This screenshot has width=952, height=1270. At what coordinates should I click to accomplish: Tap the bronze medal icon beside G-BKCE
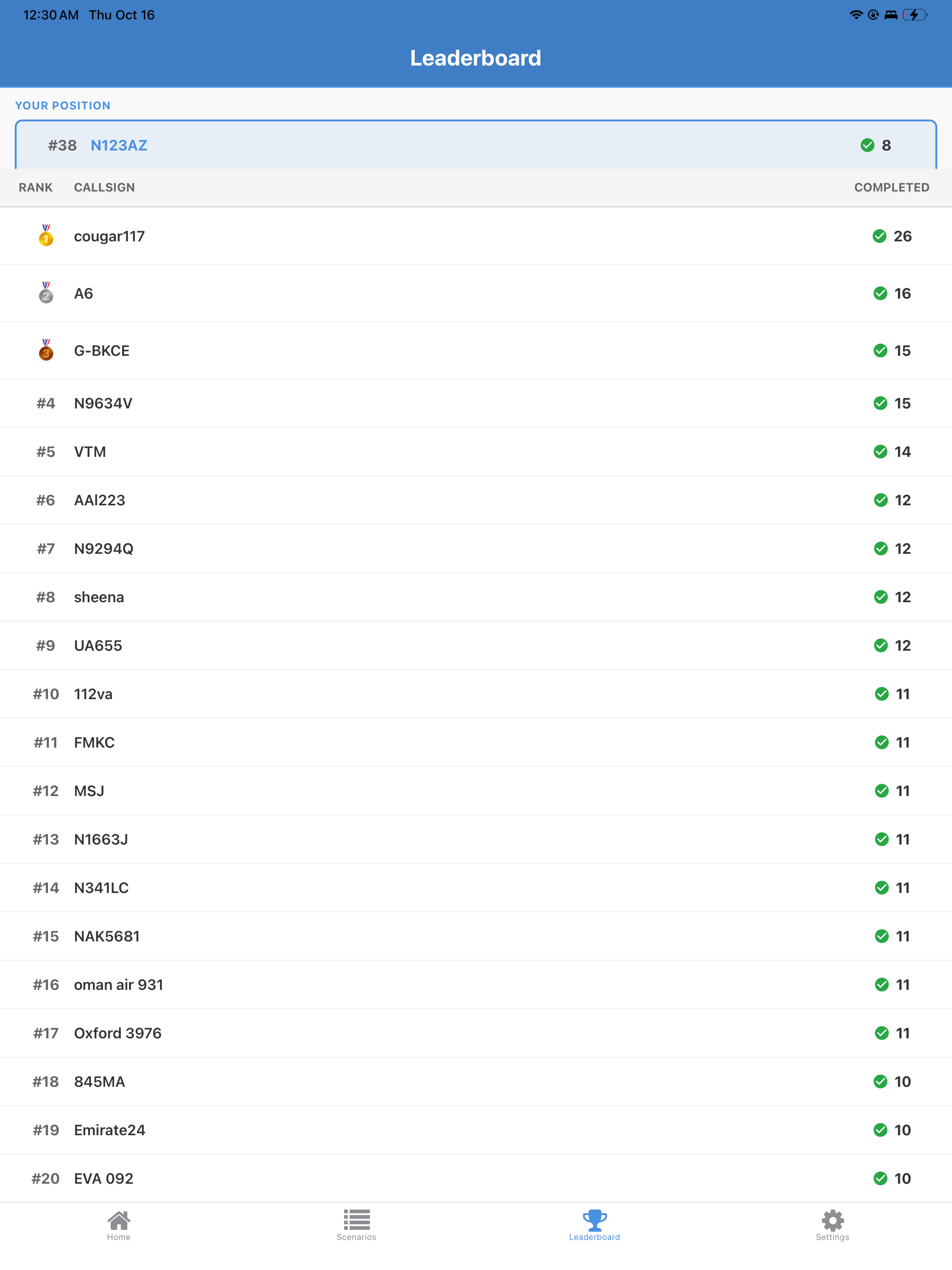[x=46, y=350]
